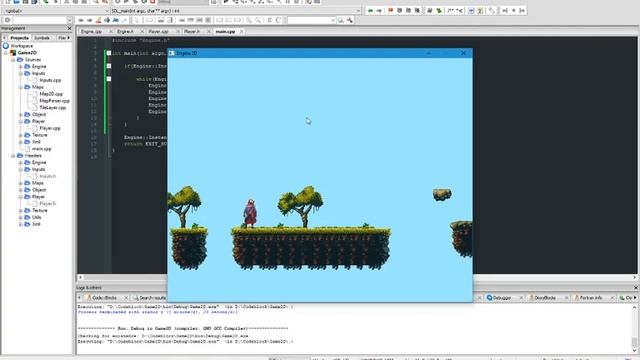Screen dimensions: 640x360
Task: Switch to the Player.h tab
Action: [x=192, y=31]
